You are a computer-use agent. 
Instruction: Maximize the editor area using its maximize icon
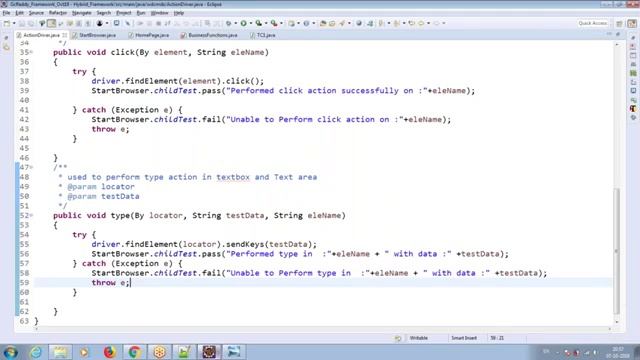point(618,34)
